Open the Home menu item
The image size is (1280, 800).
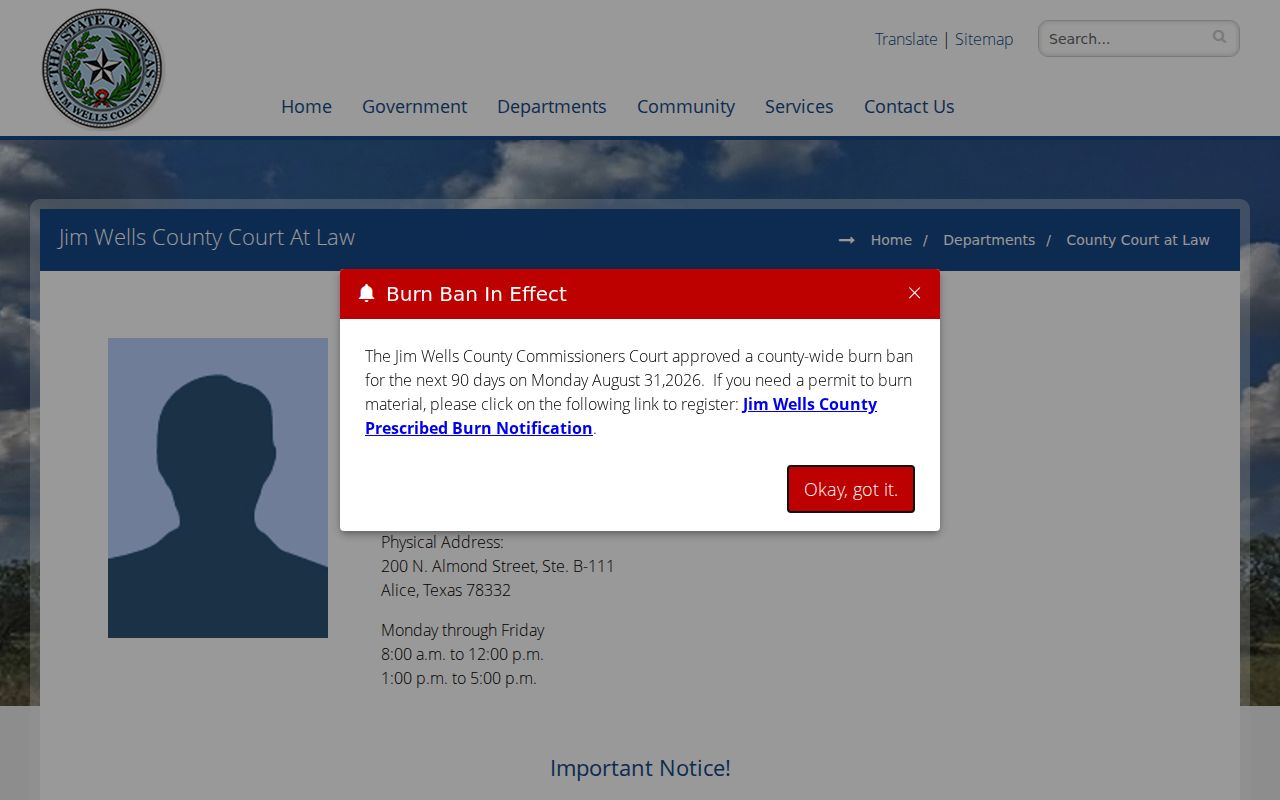(x=306, y=106)
